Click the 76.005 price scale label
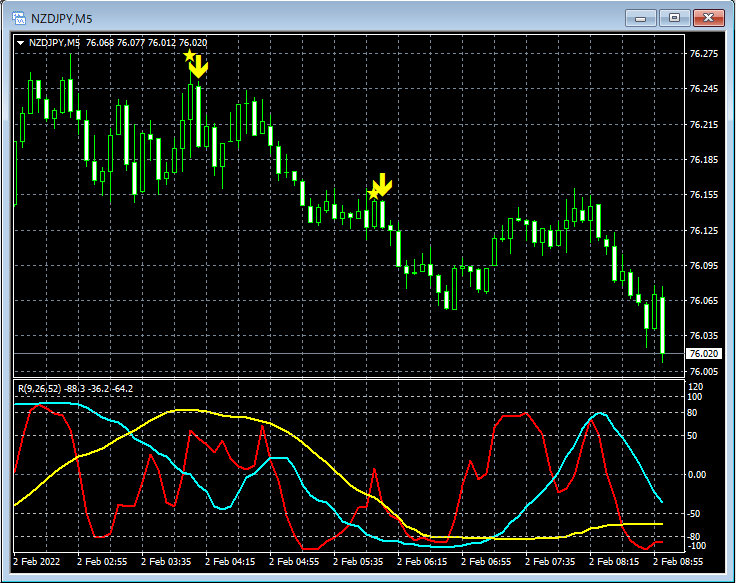This screenshot has height=583, width=737. coord(704,371)
